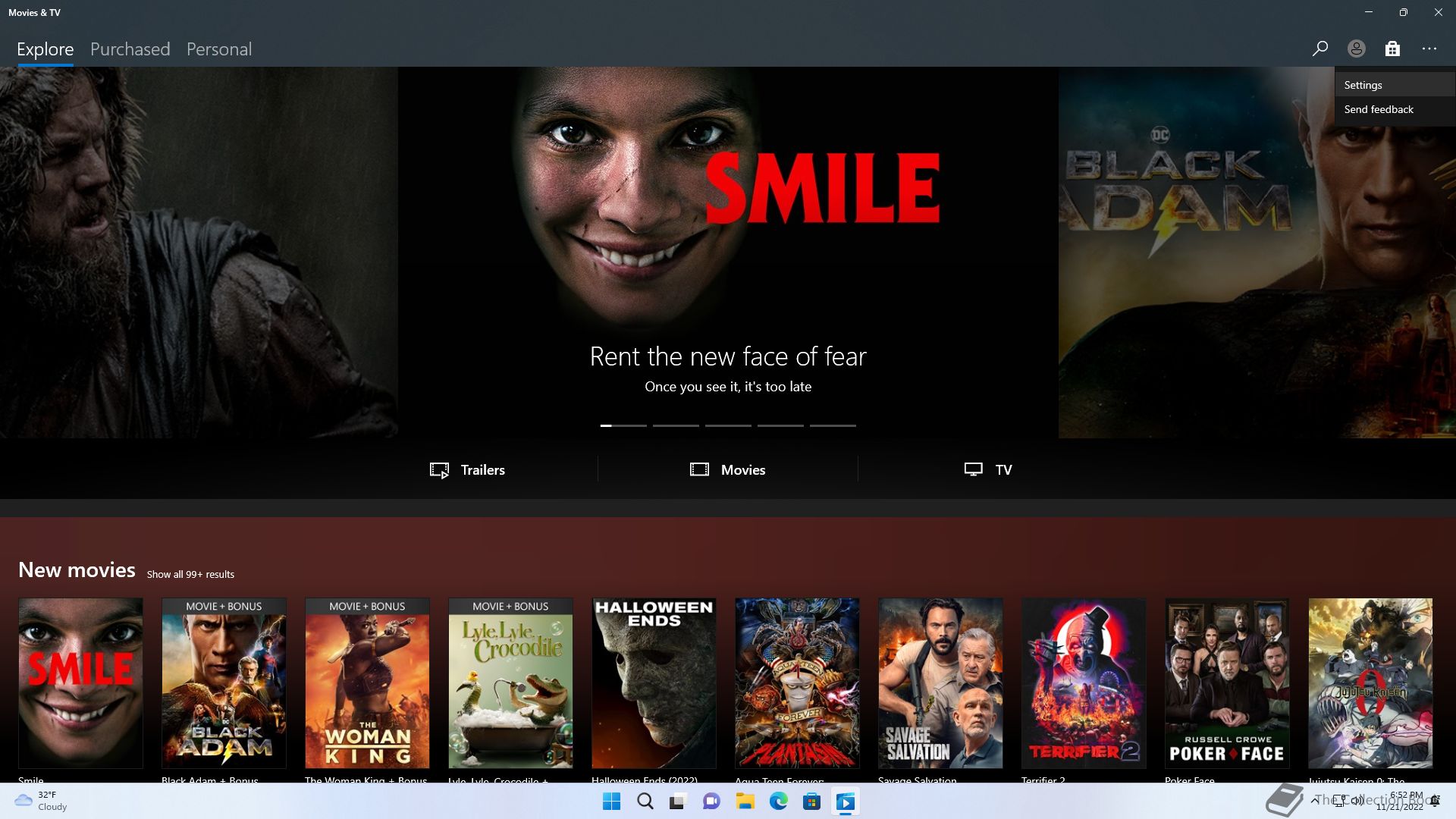Open Microsoft Store from the taskbar
1456x819 pixels.
coord(811,802)
